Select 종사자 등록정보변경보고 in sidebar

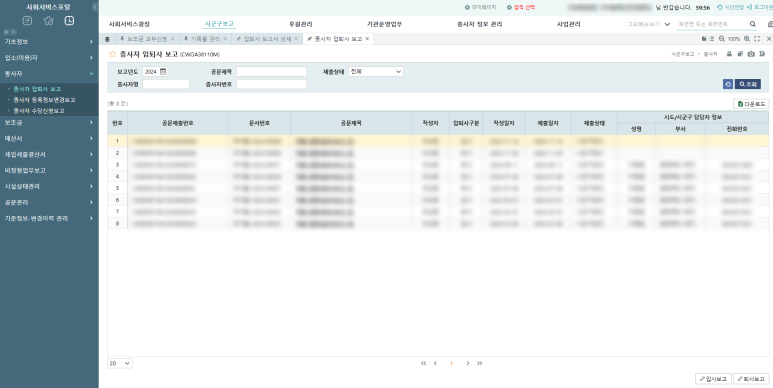pyautogui.click(x=44, y=100)
